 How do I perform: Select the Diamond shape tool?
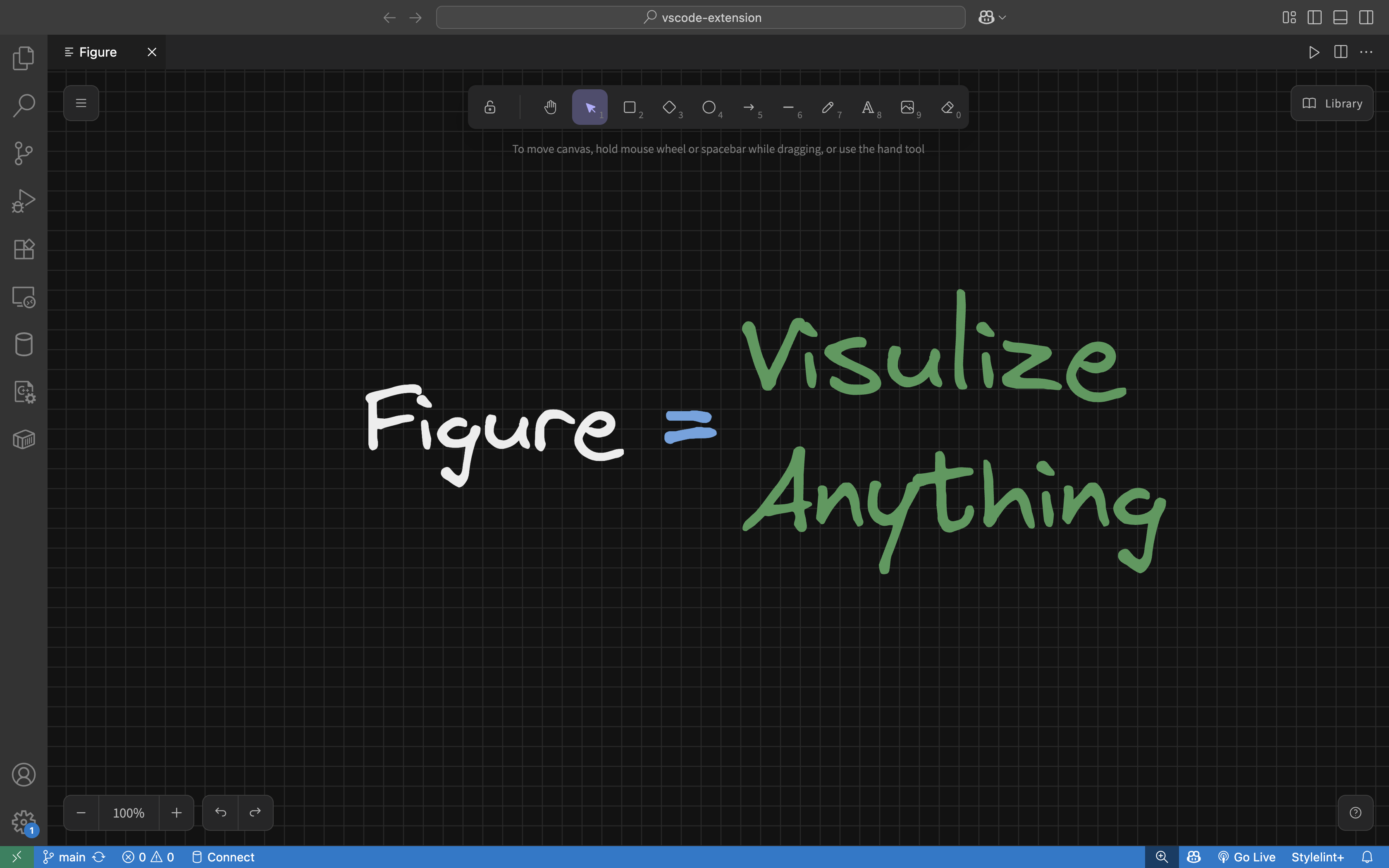point(669,107)
